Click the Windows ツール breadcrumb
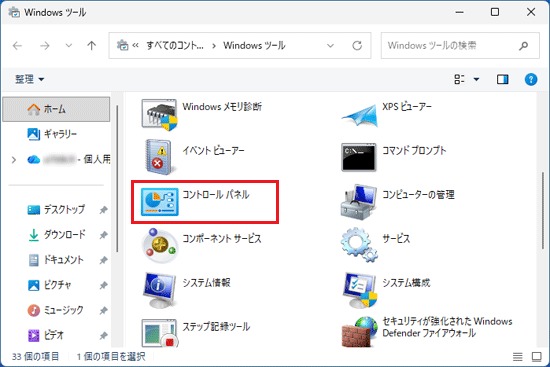Viewport: 550px width, 367px height. point(254,45)
